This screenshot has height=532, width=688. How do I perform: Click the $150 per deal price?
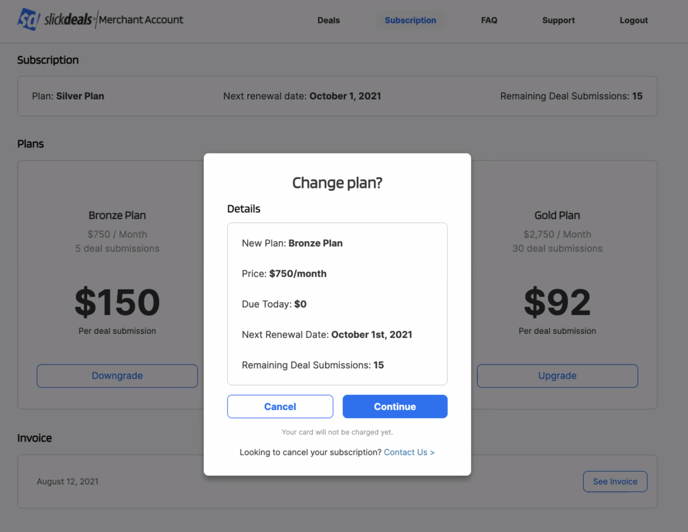pyautogui.click(x=117, y=302)
